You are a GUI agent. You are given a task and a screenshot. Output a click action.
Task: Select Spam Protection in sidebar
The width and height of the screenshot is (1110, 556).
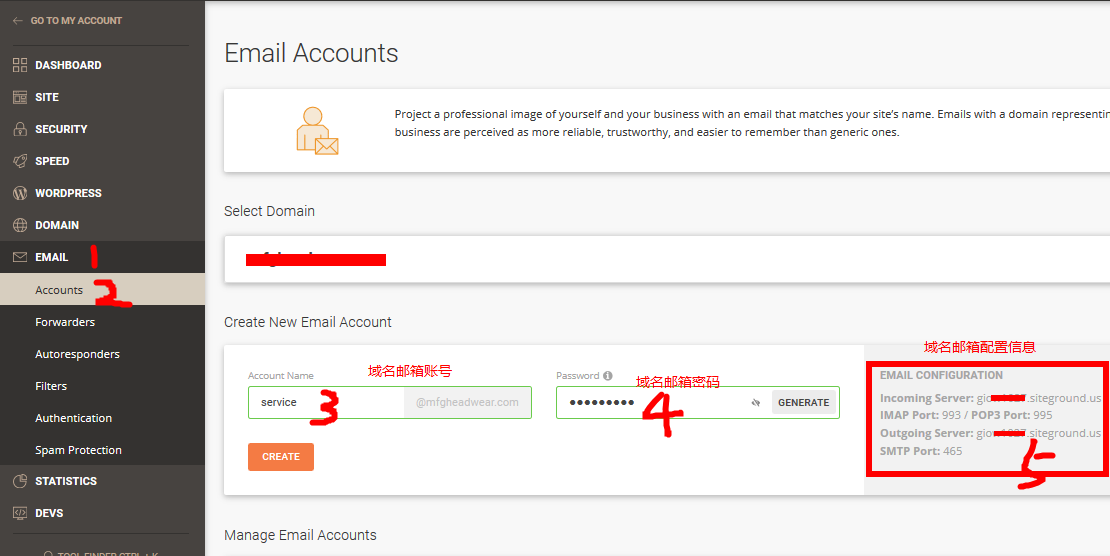pyautogui.click(x=78, y=450)
